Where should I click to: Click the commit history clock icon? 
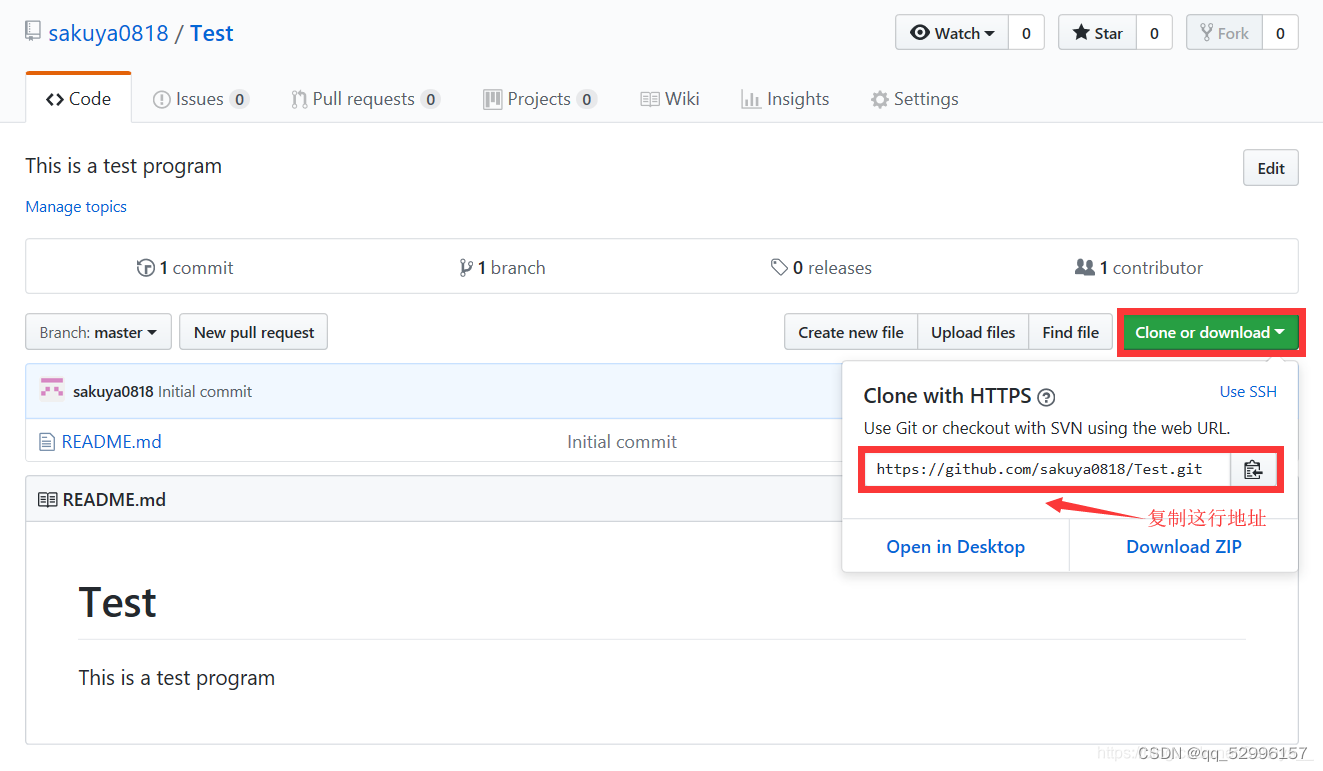click(146, 268)
